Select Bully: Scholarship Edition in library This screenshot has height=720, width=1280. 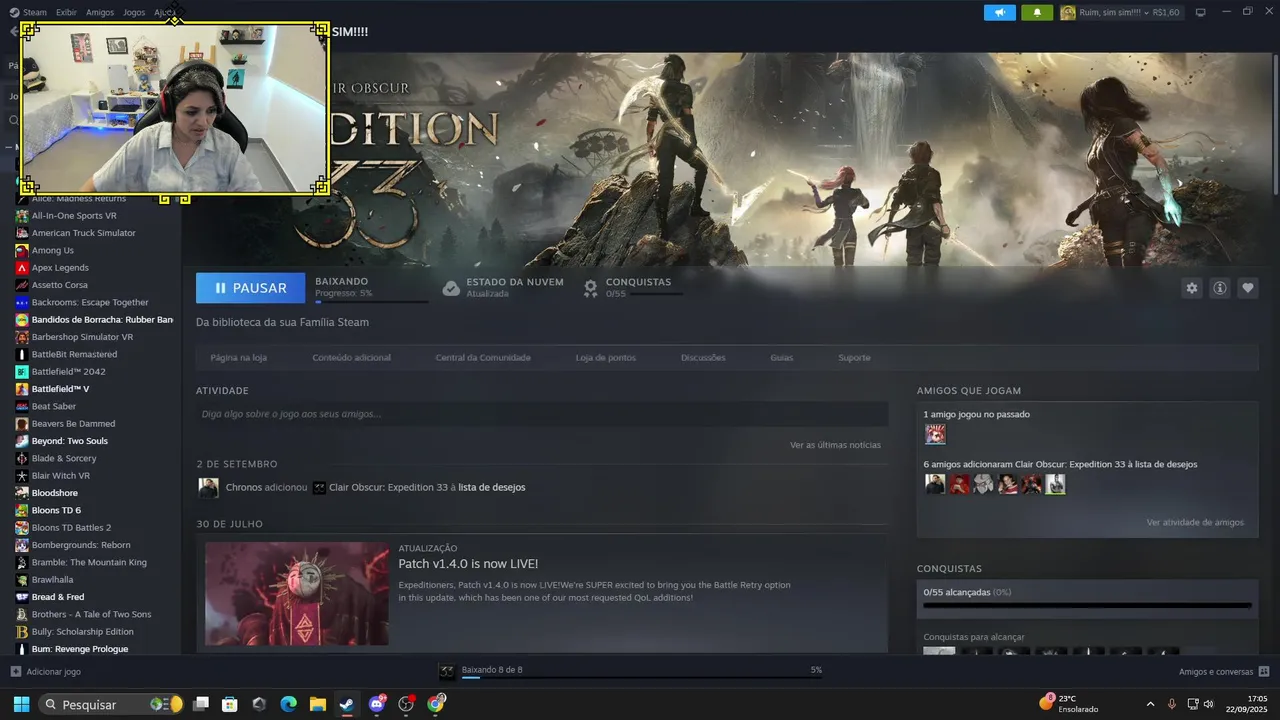coord(81,632)
